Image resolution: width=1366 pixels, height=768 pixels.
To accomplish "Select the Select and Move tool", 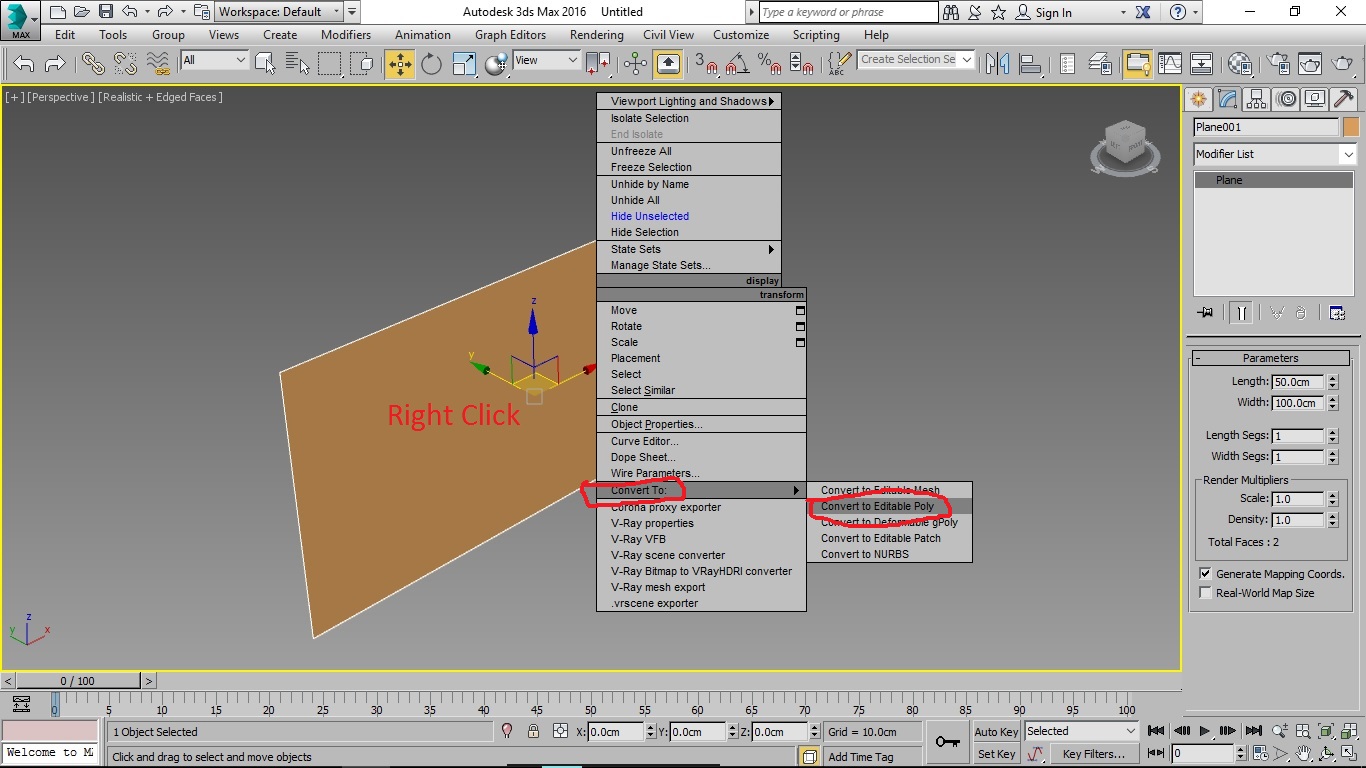I will [400, 63].
